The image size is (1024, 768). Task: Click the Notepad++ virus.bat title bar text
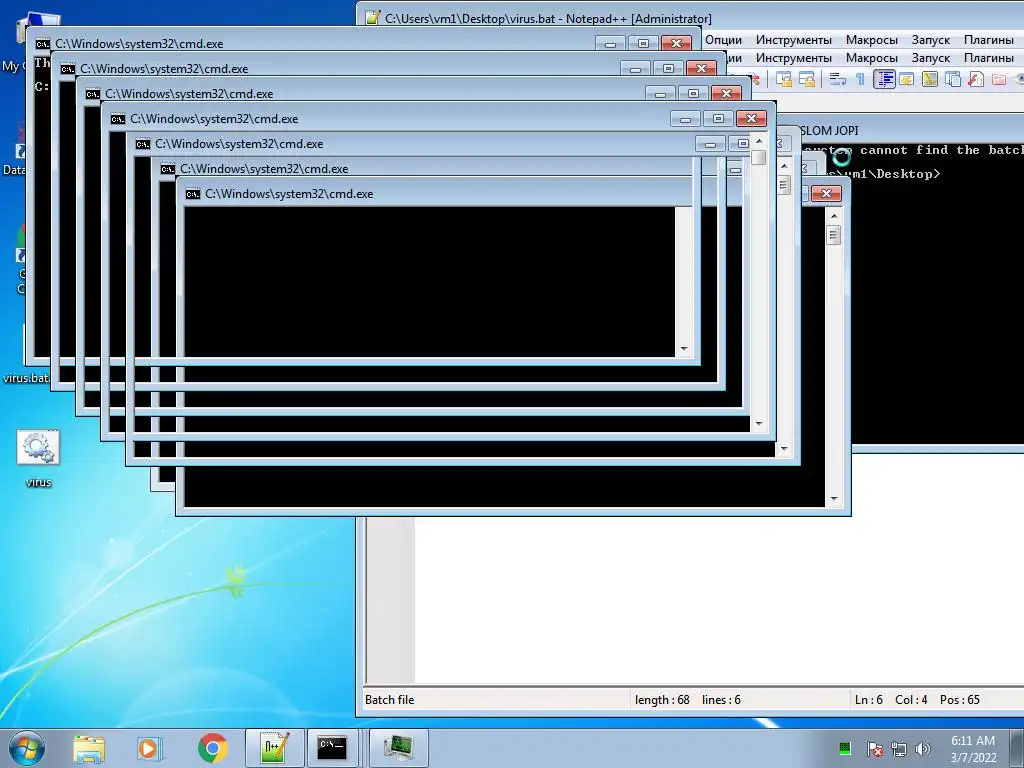[x=548, y=18]
